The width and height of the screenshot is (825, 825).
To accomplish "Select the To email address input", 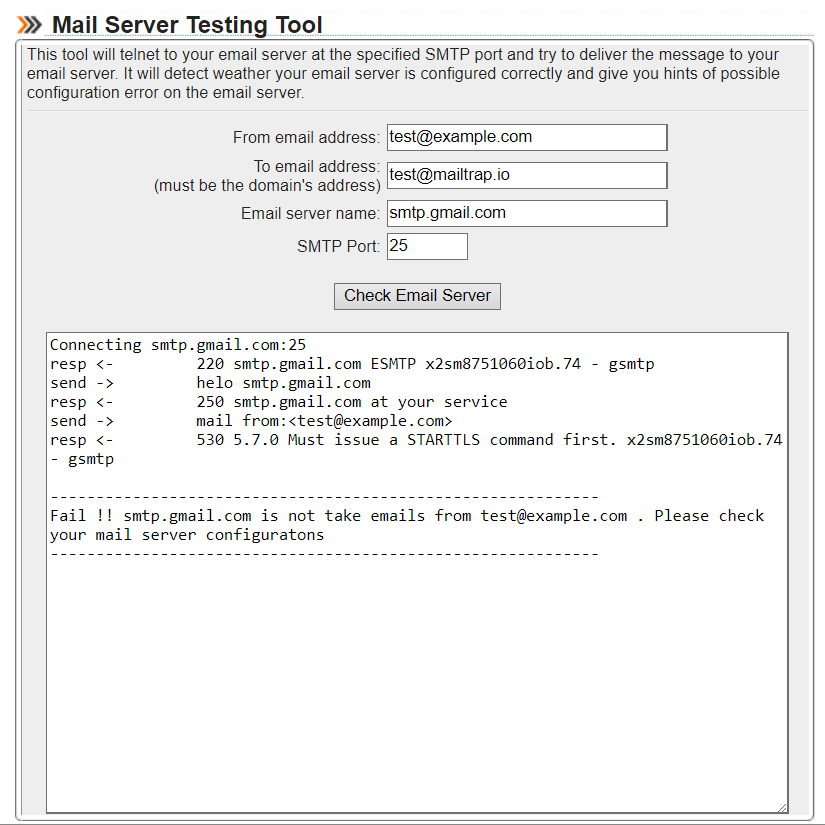I will pyautogui.click(x=527, y=175).
